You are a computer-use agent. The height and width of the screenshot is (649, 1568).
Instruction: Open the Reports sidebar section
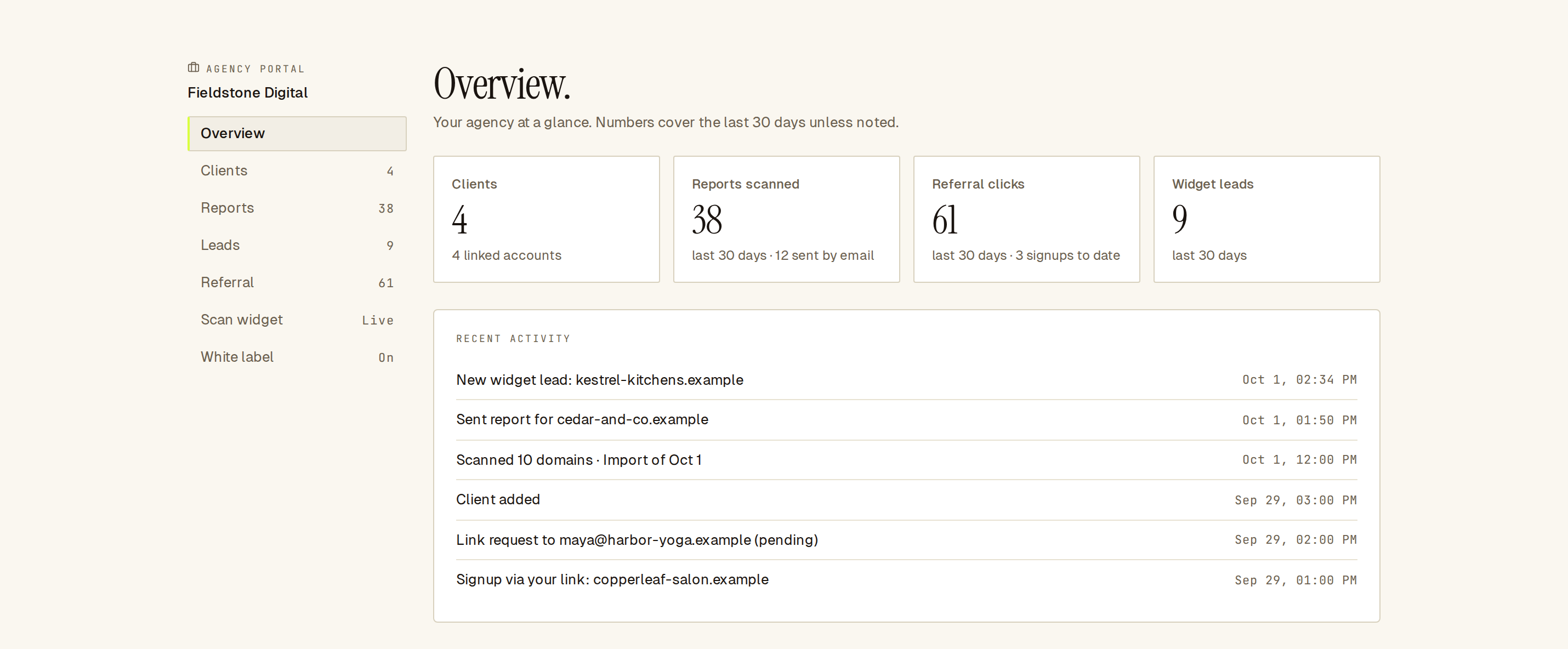point(297,208)
